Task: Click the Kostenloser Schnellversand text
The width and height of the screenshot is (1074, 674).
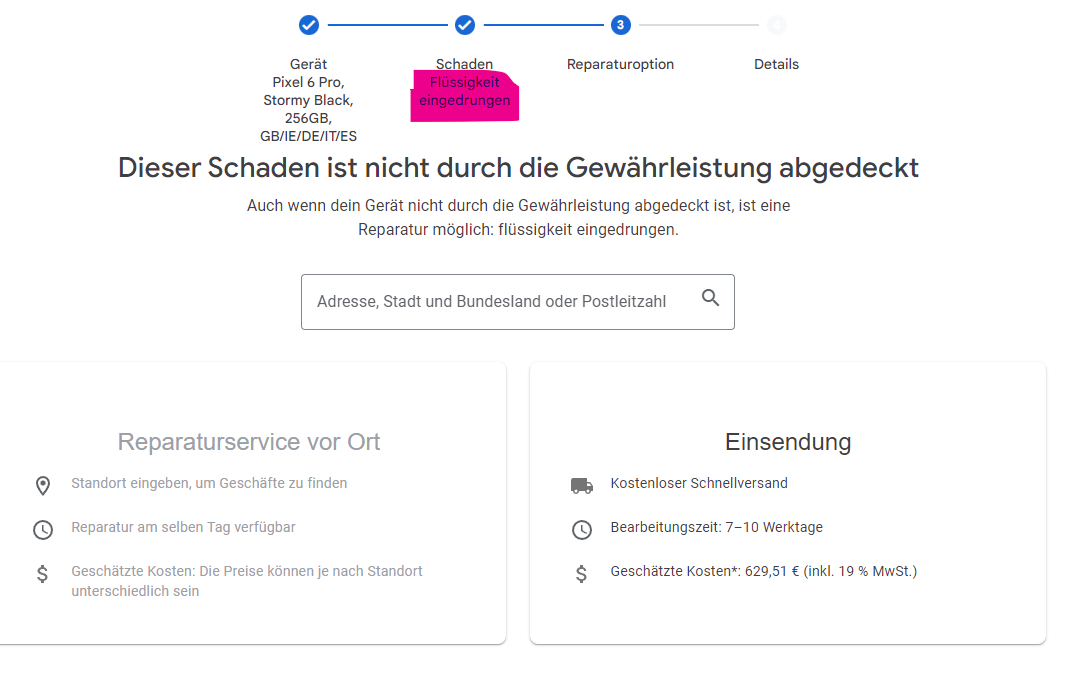Action: [x=699, y=483]
